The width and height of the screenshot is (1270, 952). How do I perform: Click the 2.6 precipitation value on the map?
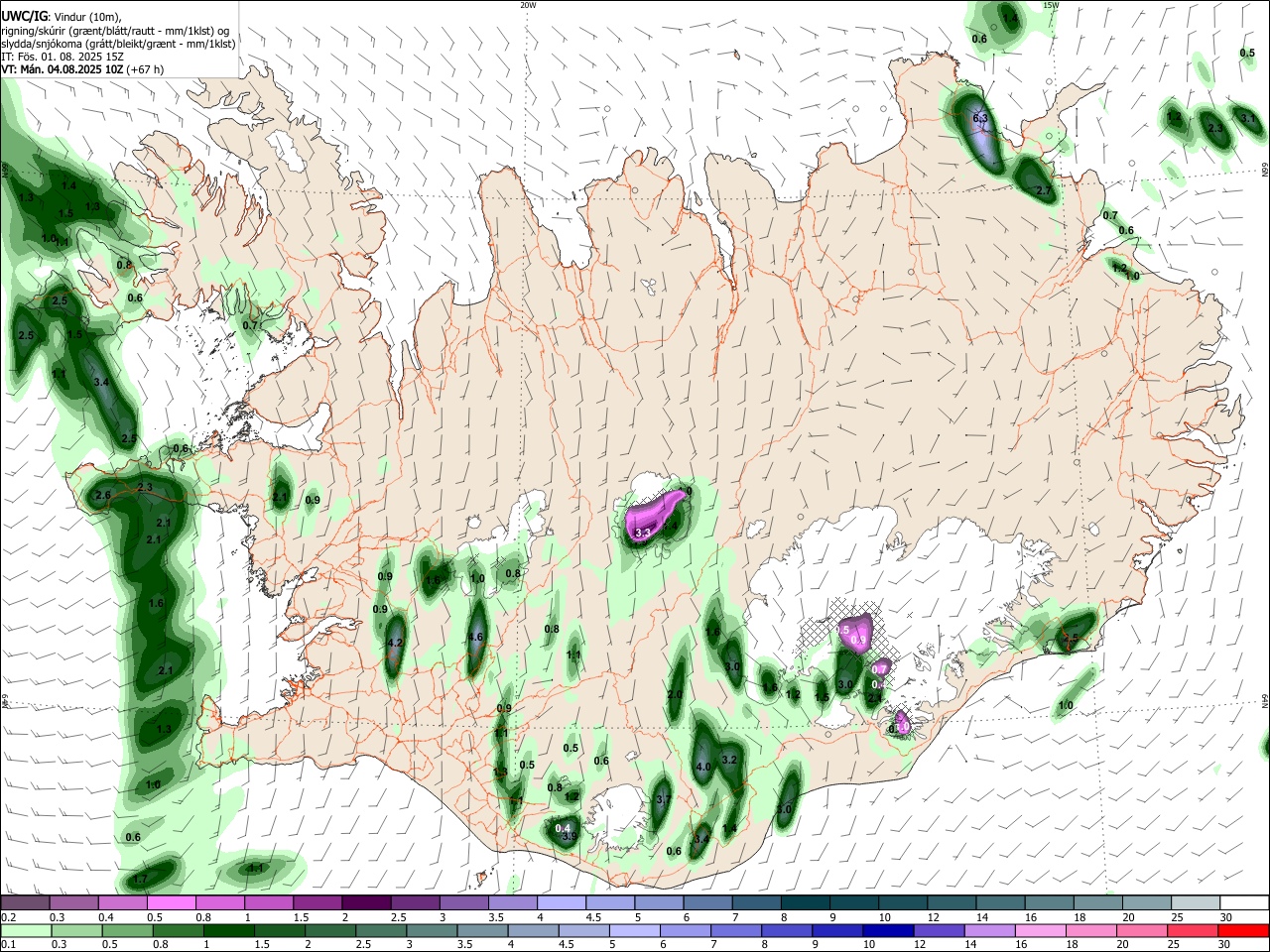pos(103,496)
